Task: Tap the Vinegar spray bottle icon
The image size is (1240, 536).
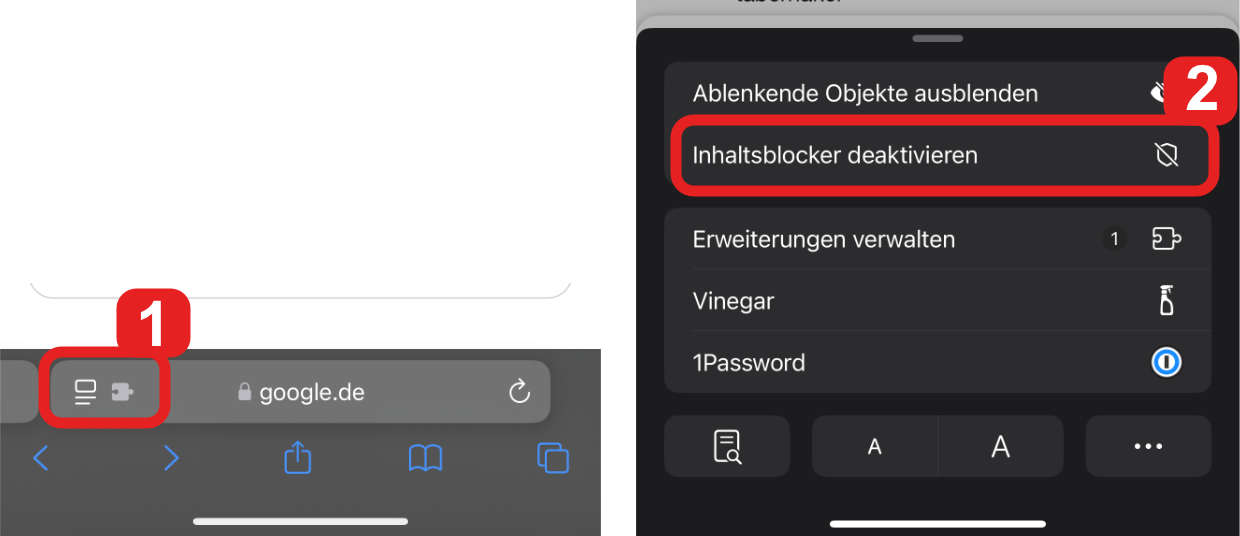Action: tap(1166, 300)
